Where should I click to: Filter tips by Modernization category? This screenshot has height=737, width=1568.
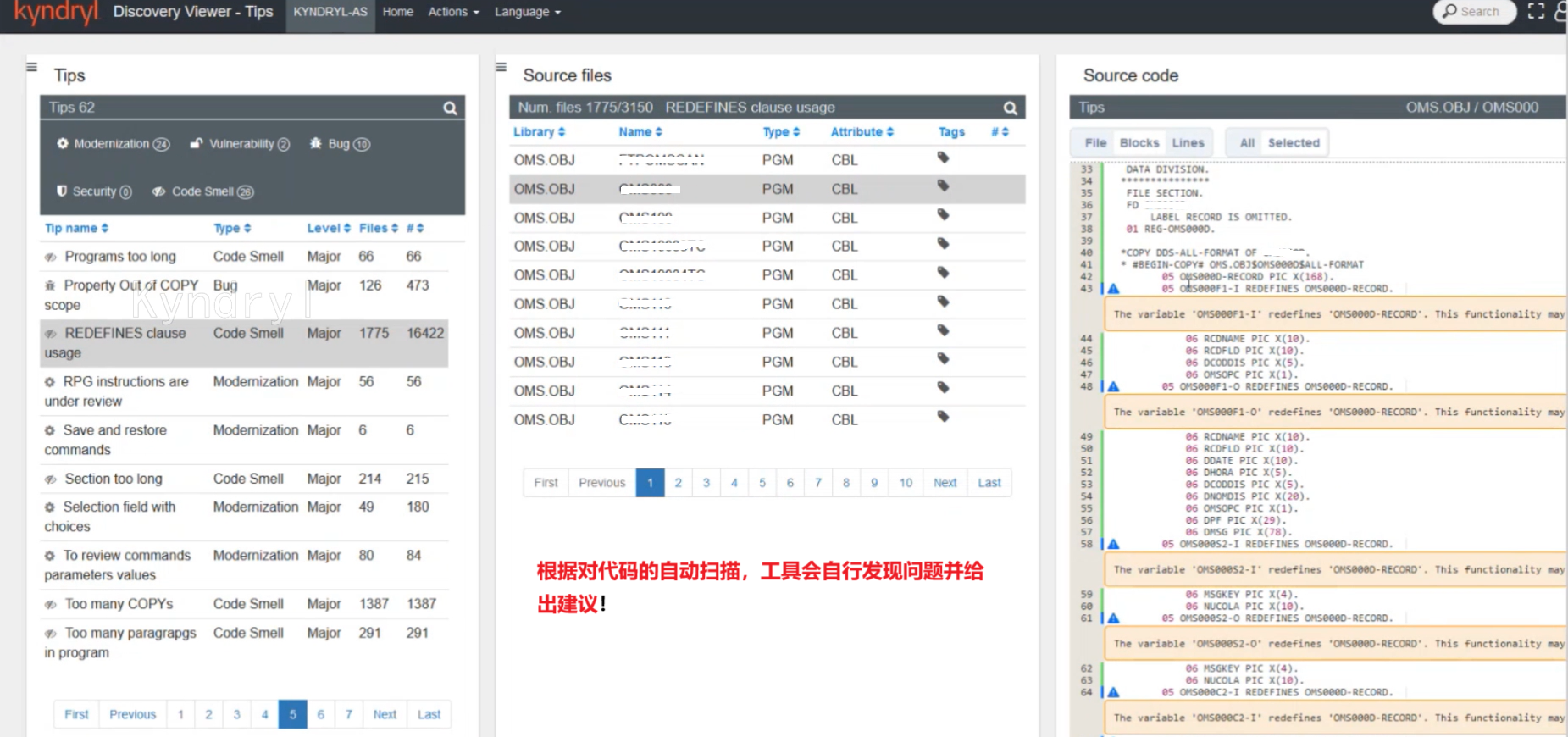point(114,144)
